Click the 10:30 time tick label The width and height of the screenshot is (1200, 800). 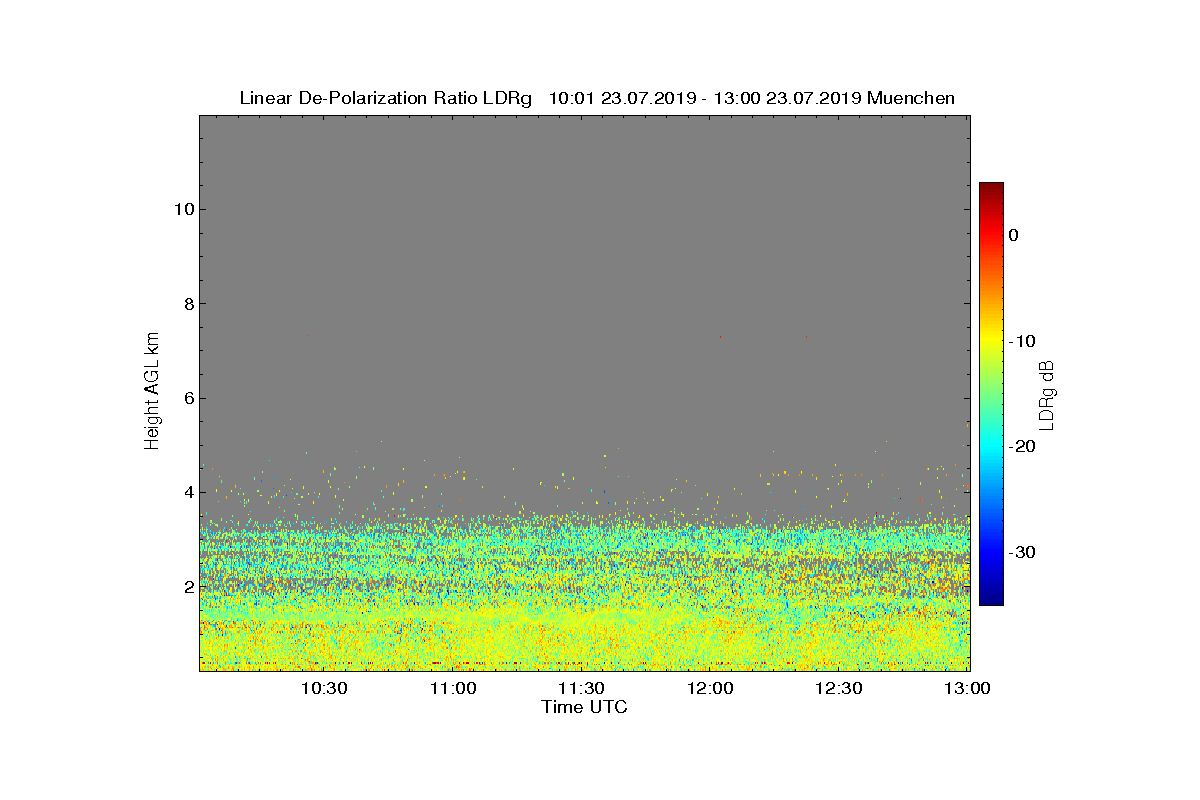click(324, 688)
